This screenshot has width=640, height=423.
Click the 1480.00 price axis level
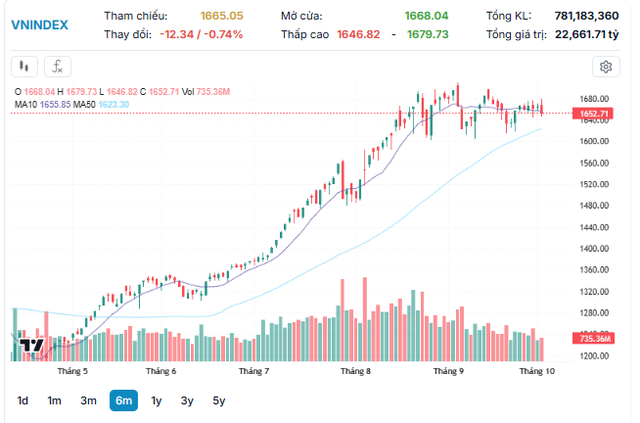595,206
